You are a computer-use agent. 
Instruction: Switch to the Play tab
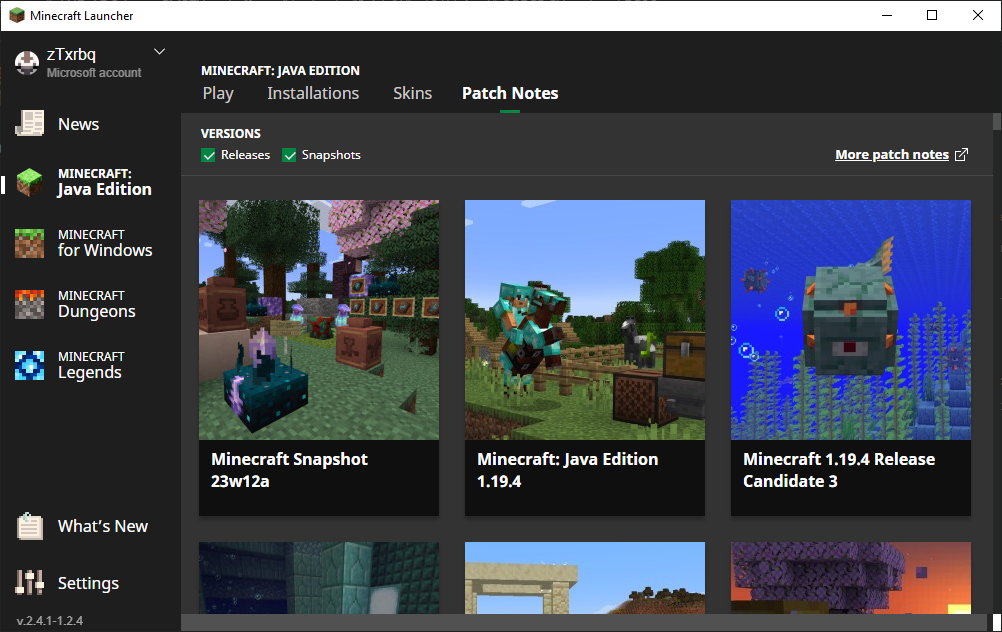(x=218, y=93)
